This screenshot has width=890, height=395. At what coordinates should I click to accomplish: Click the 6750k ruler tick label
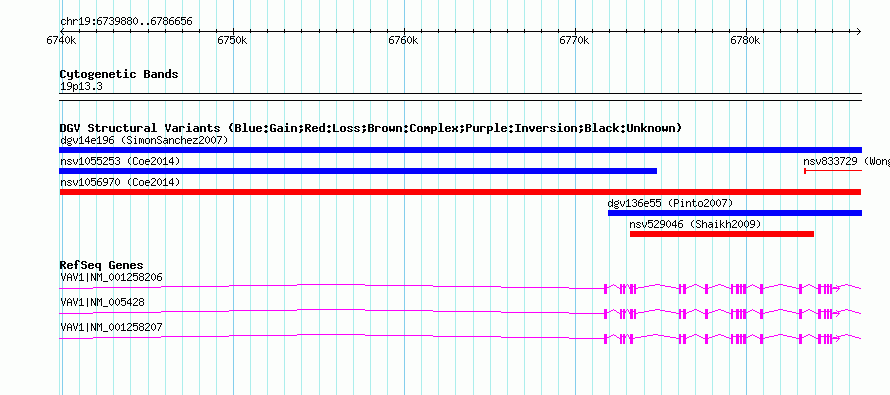click(x=232, y=41)
